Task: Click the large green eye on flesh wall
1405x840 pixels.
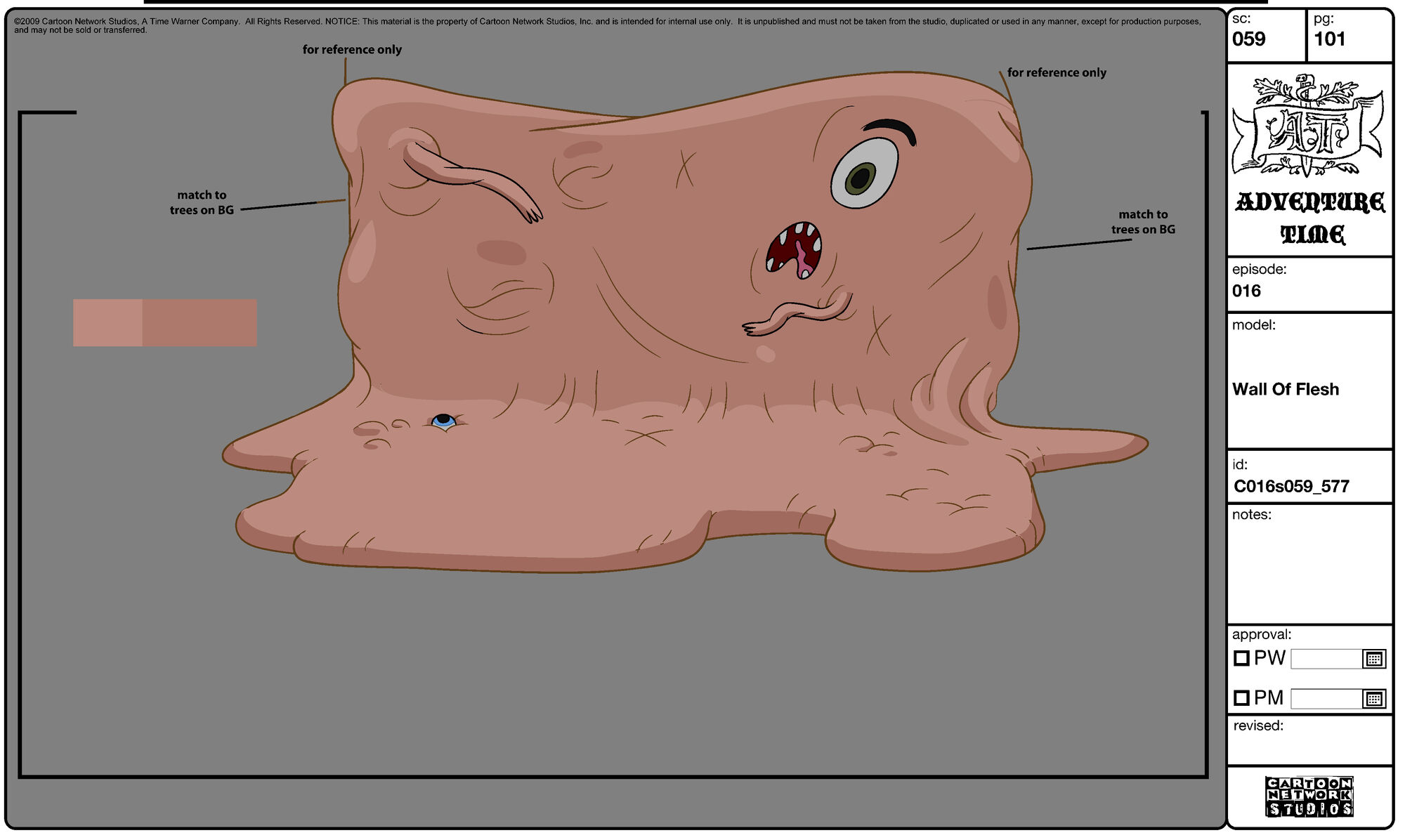Action: pos(865,173)
